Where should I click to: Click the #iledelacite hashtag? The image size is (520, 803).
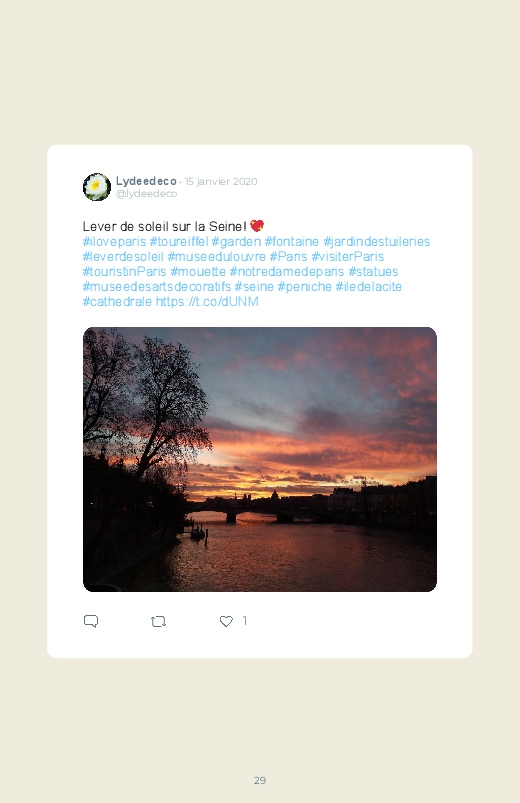coord(368,286)
